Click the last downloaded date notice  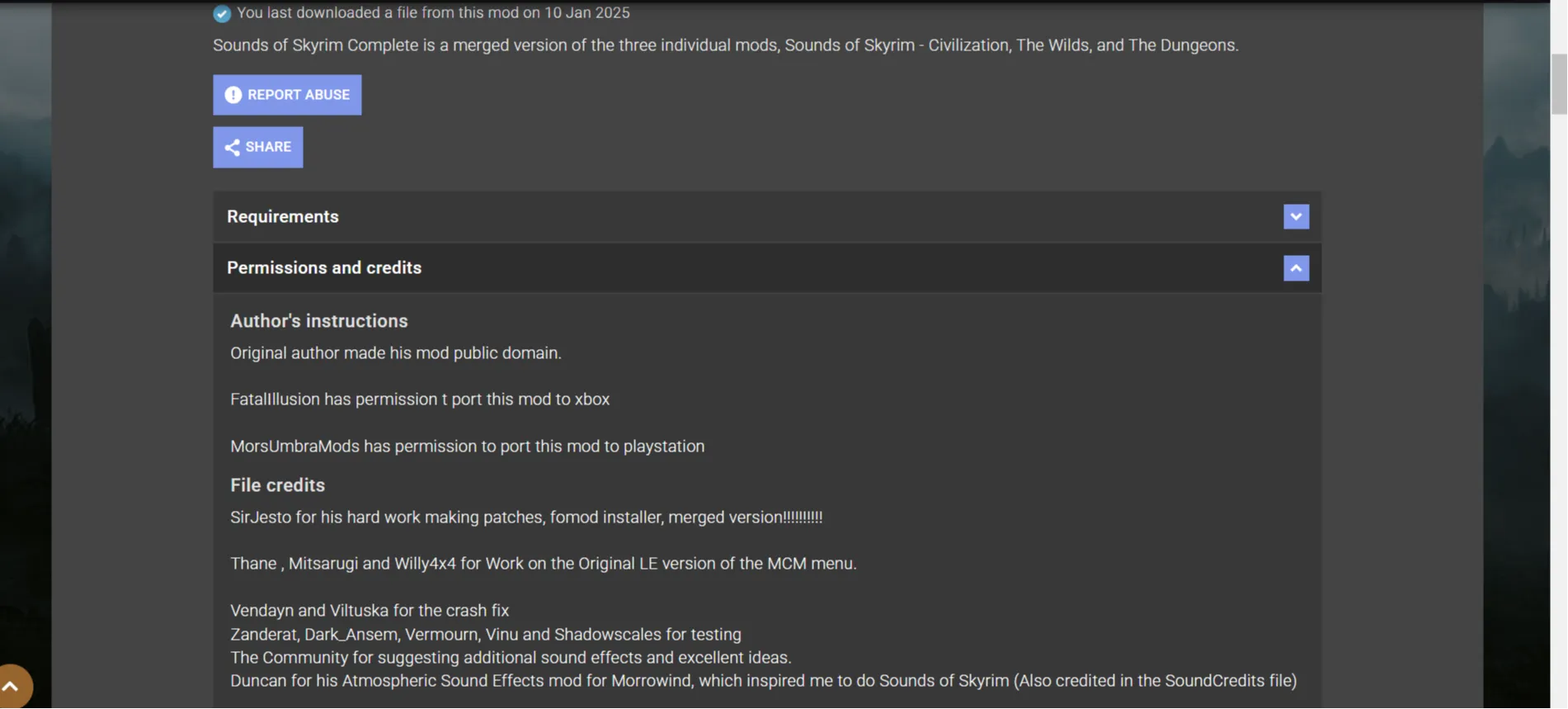pos(433,13)
